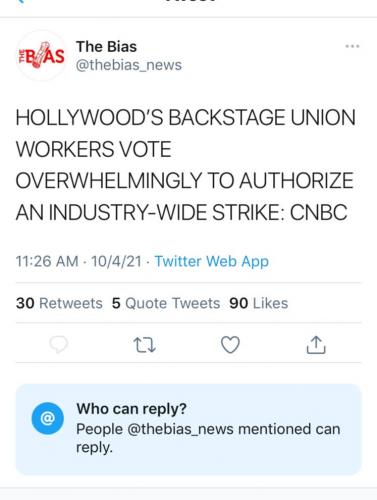Retweet using the retweet arrows icon
Image resolution: width=377 pixels, height=500 pixels.
(144, 345)
